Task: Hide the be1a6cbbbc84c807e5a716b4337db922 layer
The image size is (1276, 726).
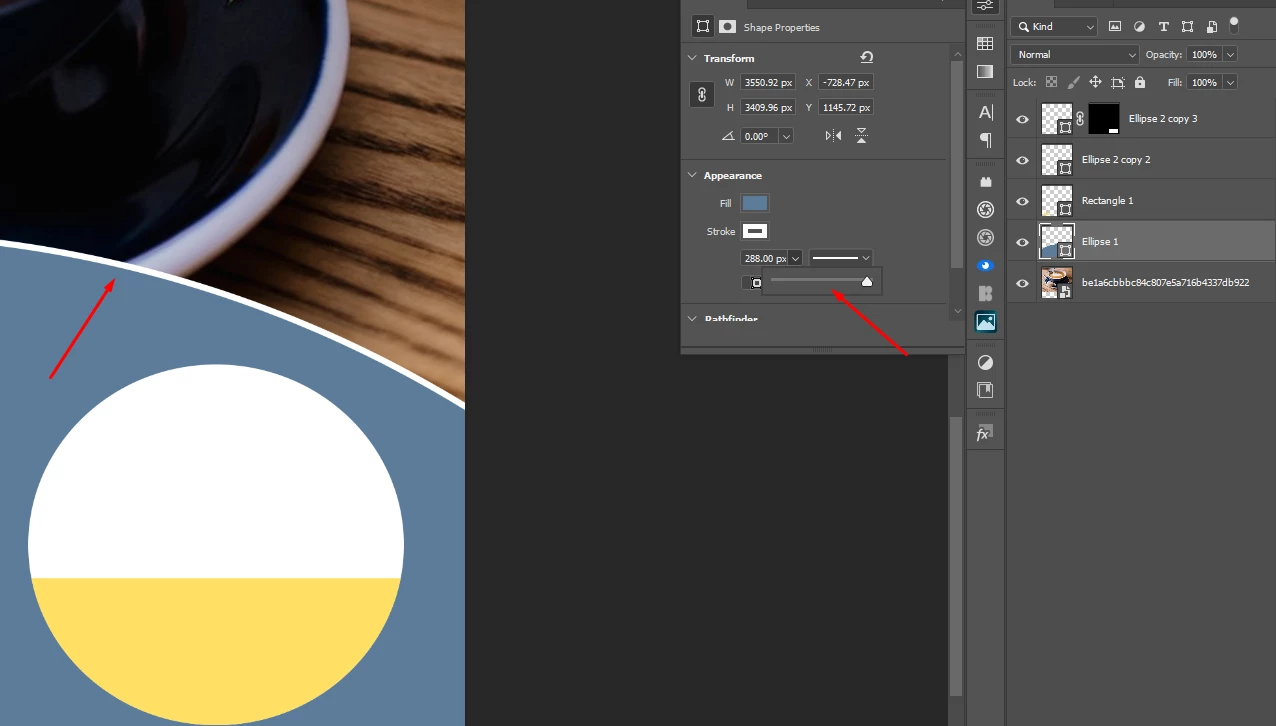Action: click(x=1022, y=283)
